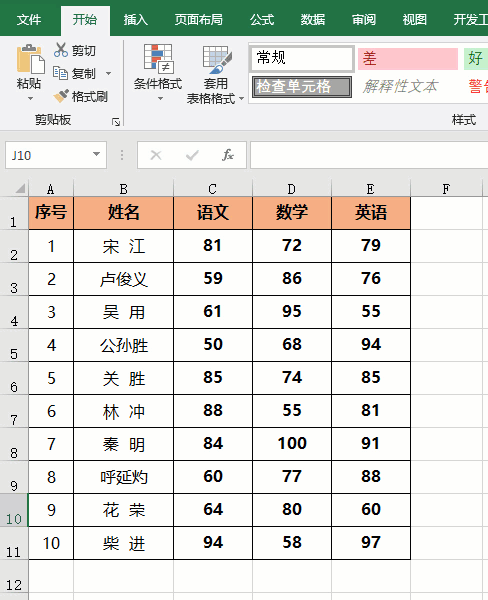Select row 1 header

coord(14,213)
